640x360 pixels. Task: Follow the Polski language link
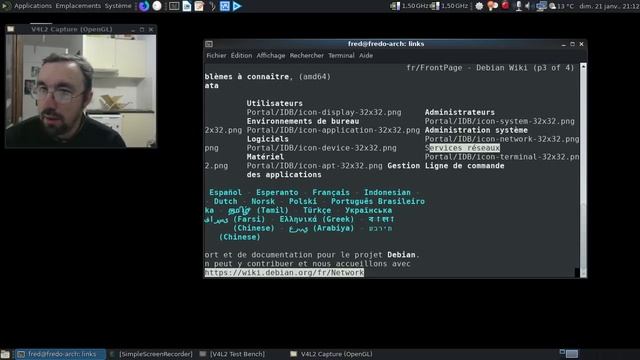[x=303, y=201]
